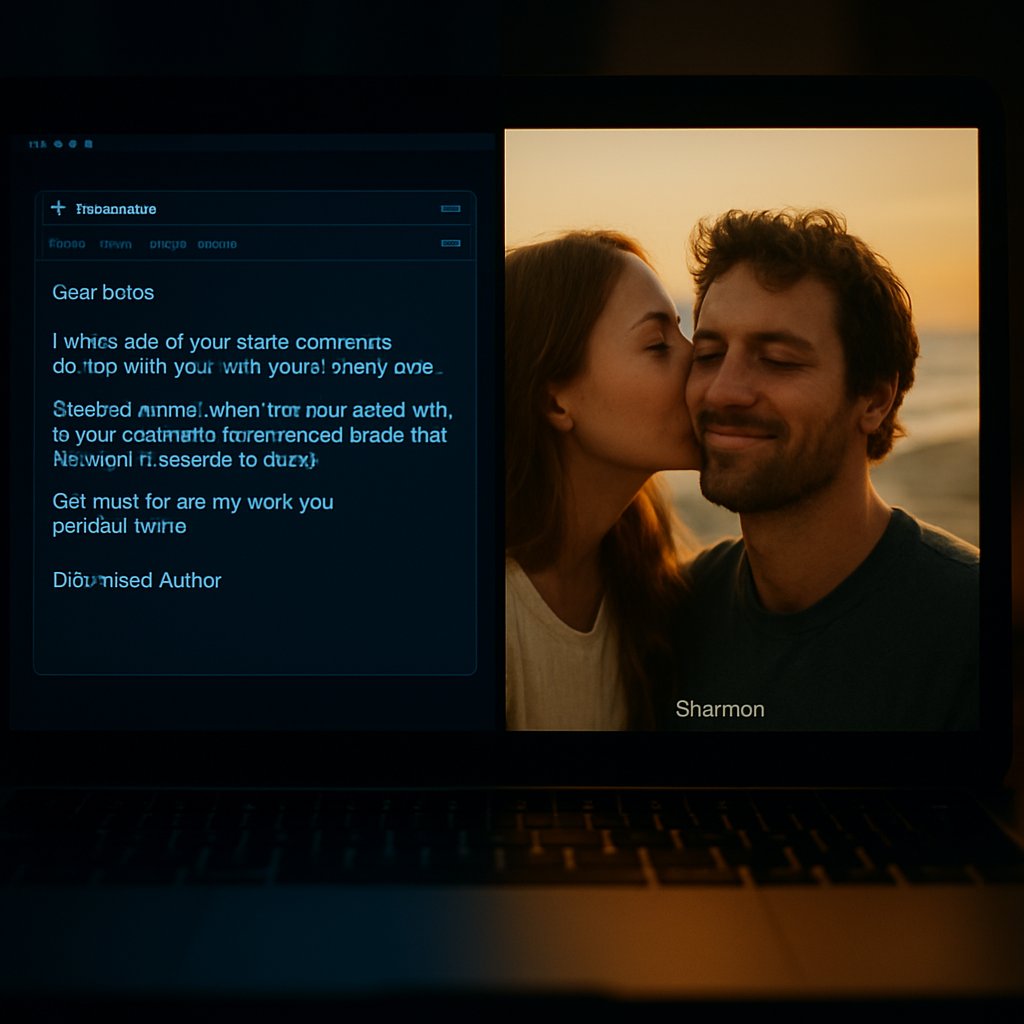Click the plus icon beside Frabannature
The width and height of the screenshot is (1024, 1024).
[x=58, y=208]
